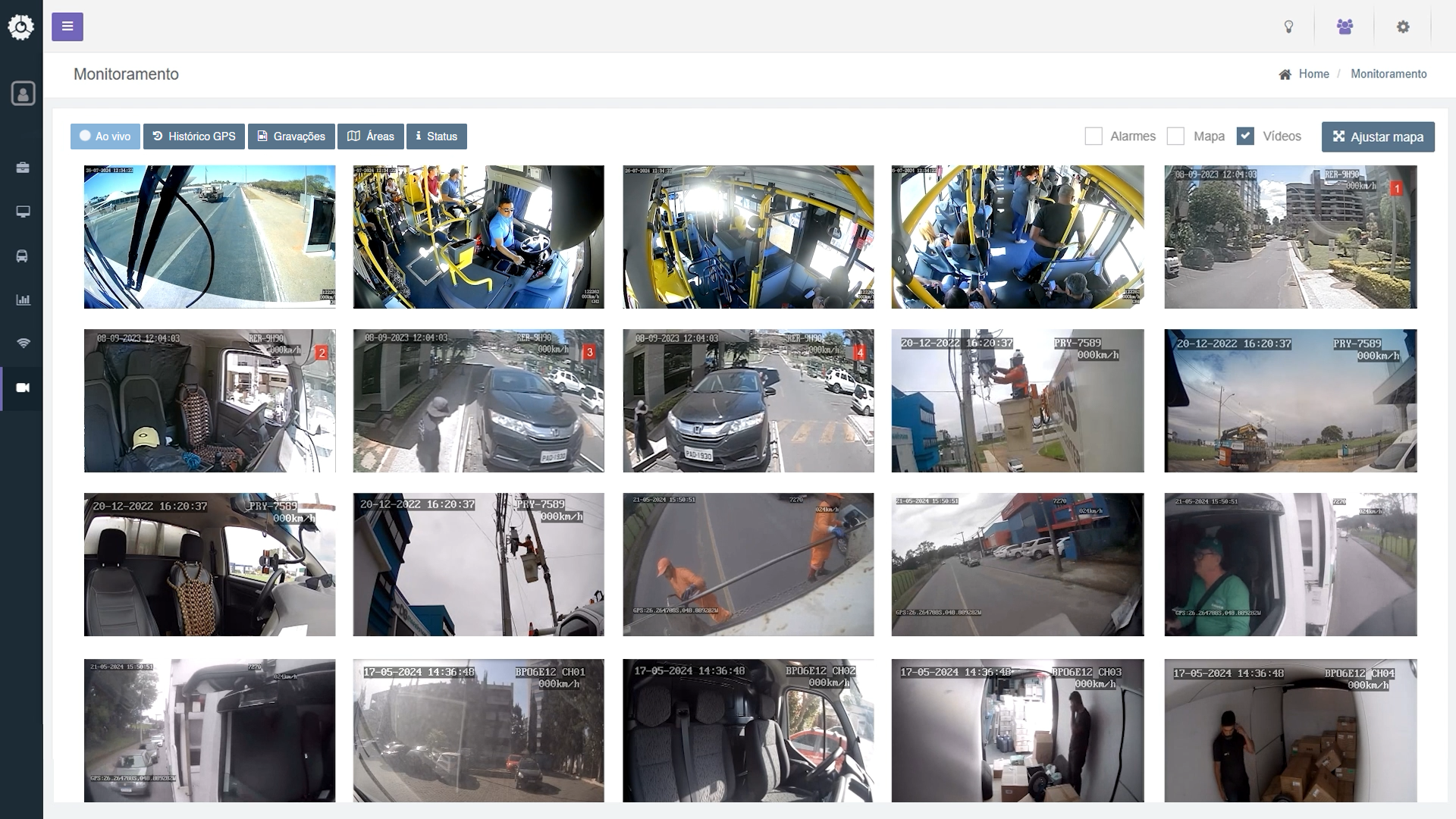This screenshot has width=1456, height=819.
Task: Open the bar chart reports icon
Action: 23,300
